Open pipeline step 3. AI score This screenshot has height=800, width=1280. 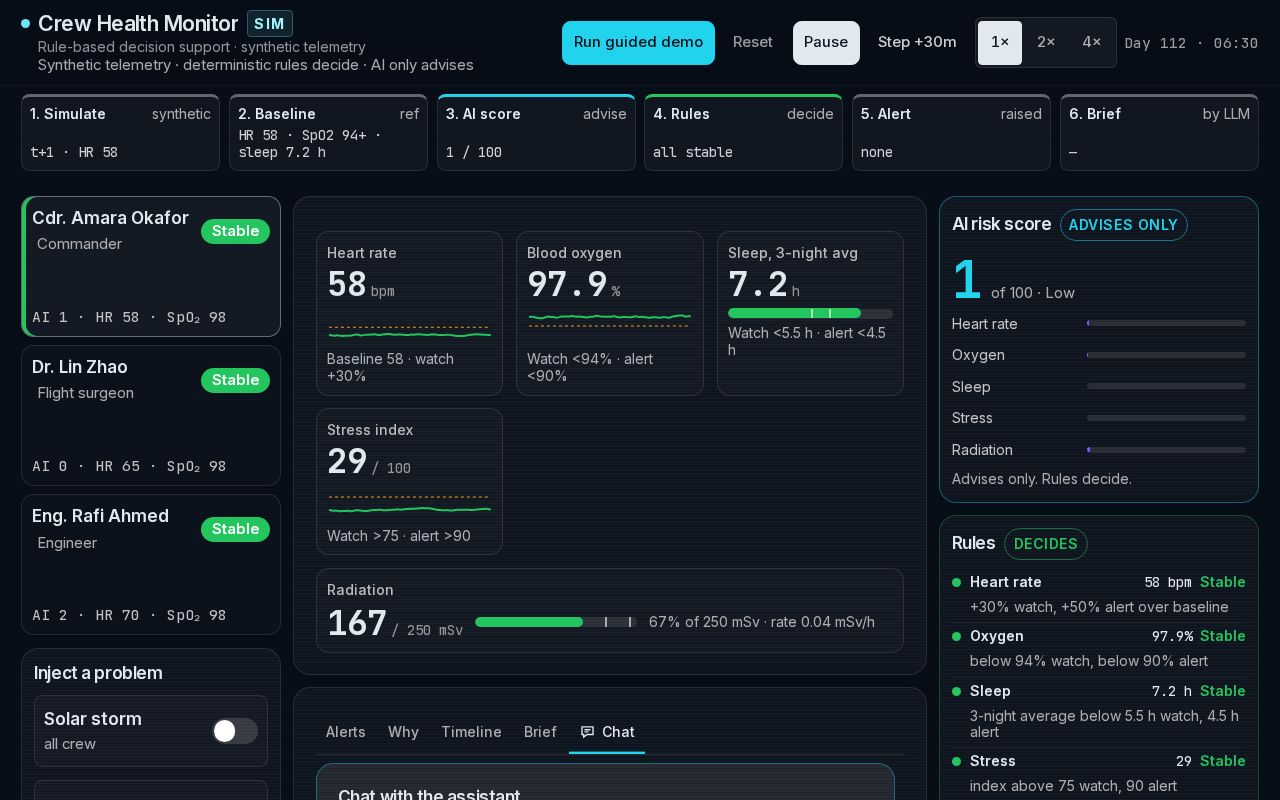[536, 133]
